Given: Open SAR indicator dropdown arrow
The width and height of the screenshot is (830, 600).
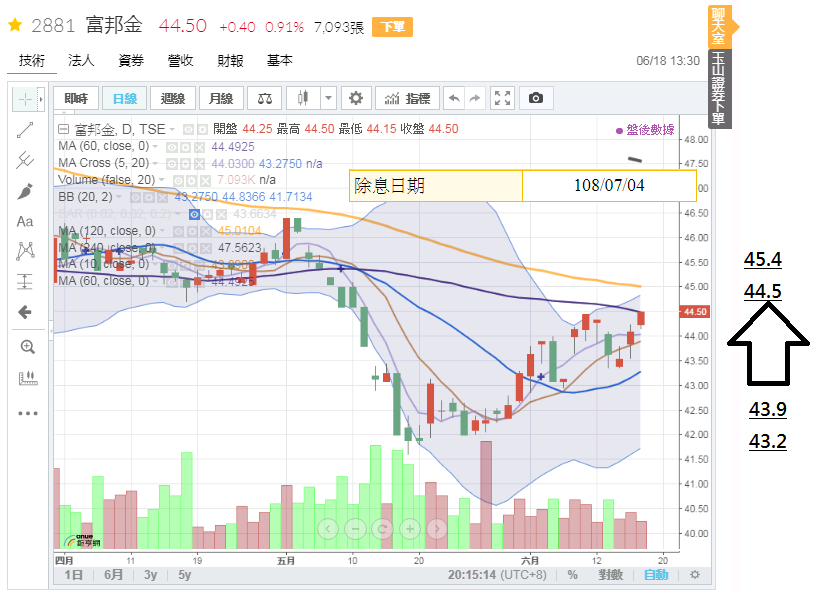Looking at the screenshot, I should coord(177,214).
